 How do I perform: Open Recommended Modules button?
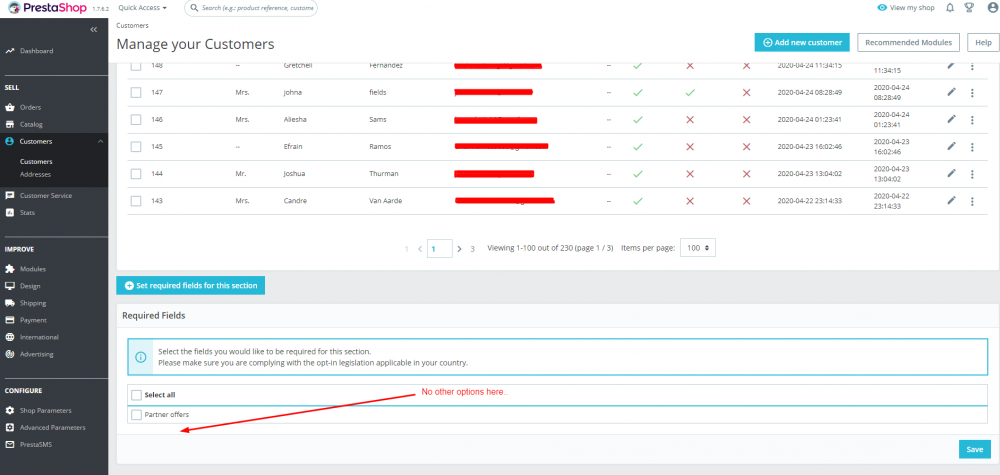tap(908, 42)
